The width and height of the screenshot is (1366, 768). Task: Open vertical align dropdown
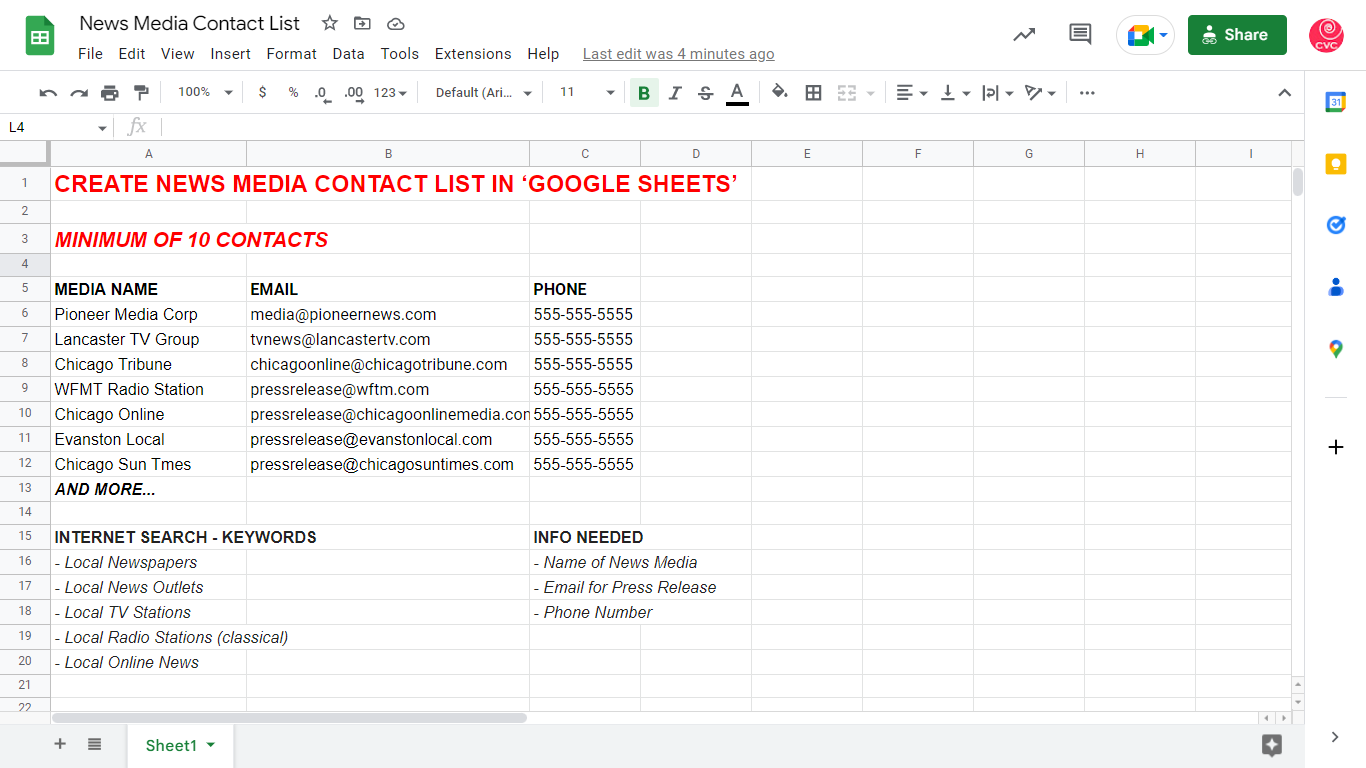coord(955,93)
